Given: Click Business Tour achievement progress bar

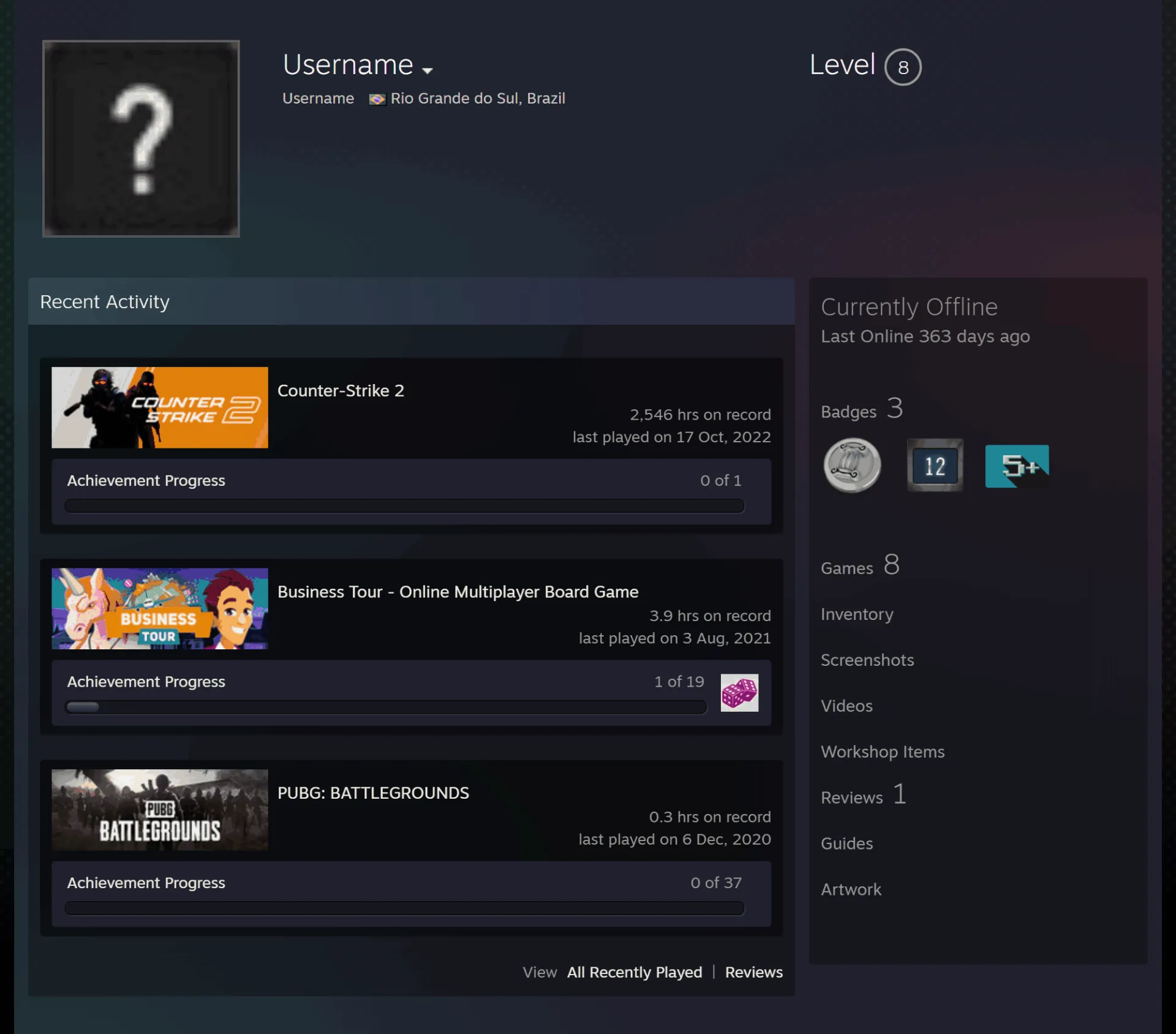Looking at the screenshot, I should [x=386, y=707].
